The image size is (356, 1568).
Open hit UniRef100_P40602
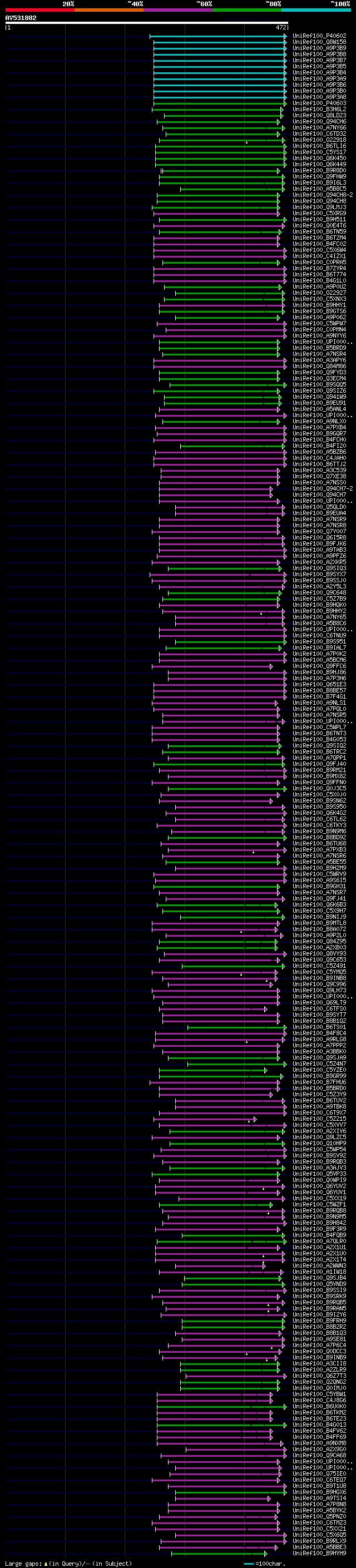tap(319, 36)
